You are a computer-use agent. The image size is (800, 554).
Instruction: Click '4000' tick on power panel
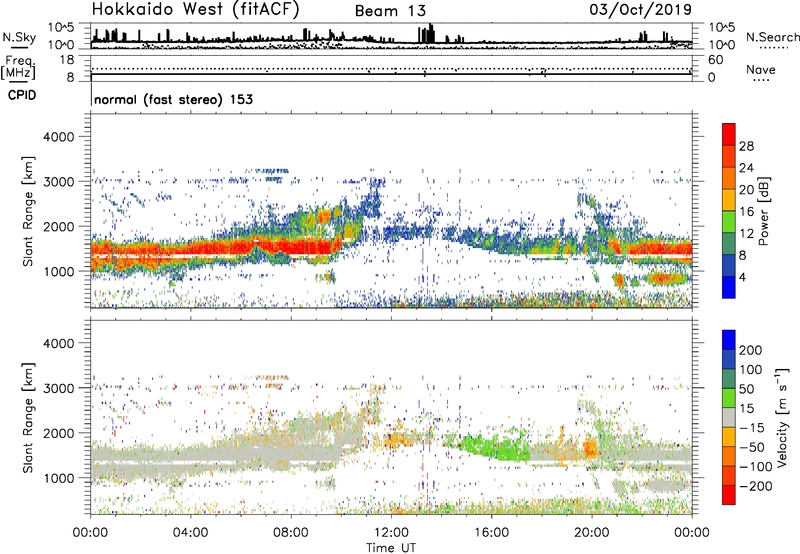(58, 137)
